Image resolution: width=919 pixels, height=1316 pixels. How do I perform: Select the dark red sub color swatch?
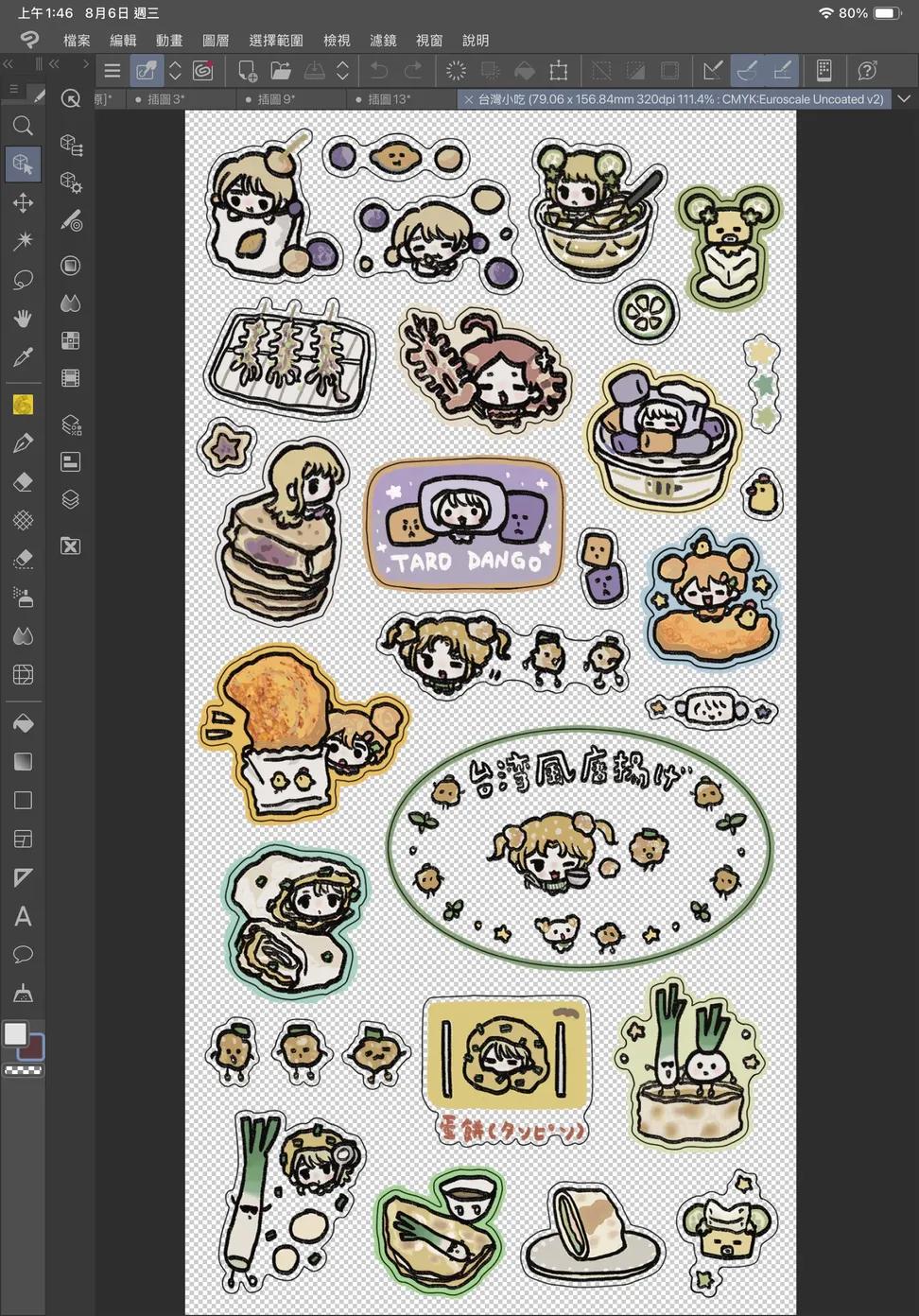33,1048
